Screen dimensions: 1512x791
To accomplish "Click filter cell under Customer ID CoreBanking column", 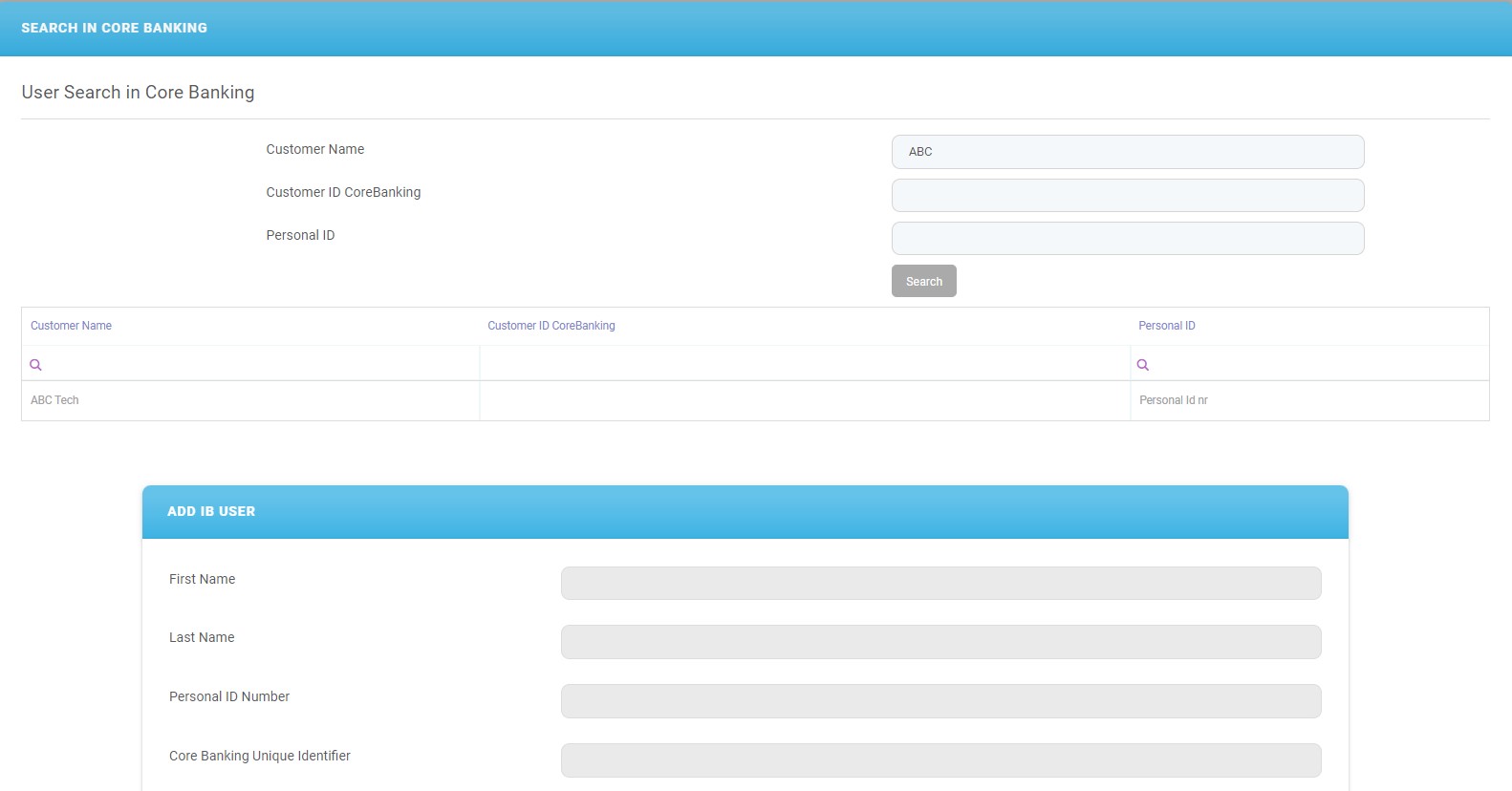I will (x=804, y=364).
